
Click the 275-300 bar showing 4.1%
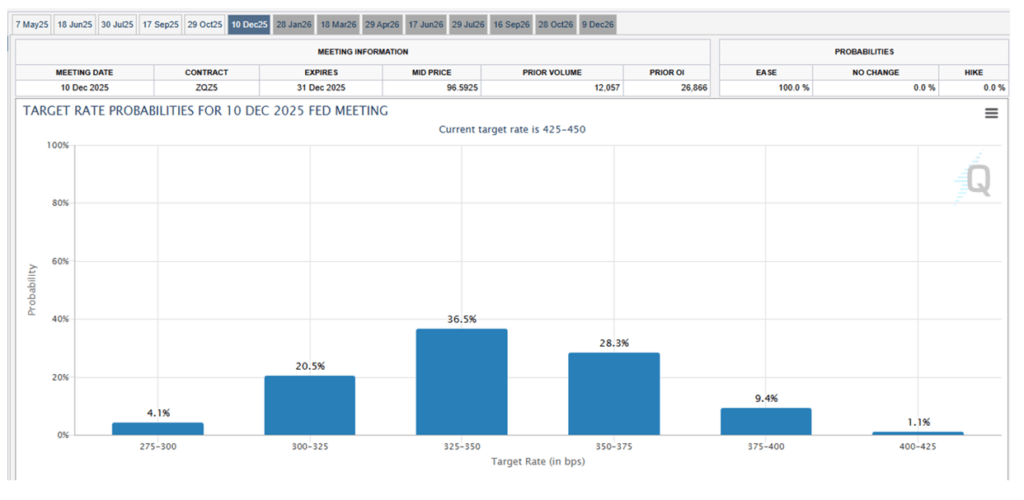coord(158,429)
